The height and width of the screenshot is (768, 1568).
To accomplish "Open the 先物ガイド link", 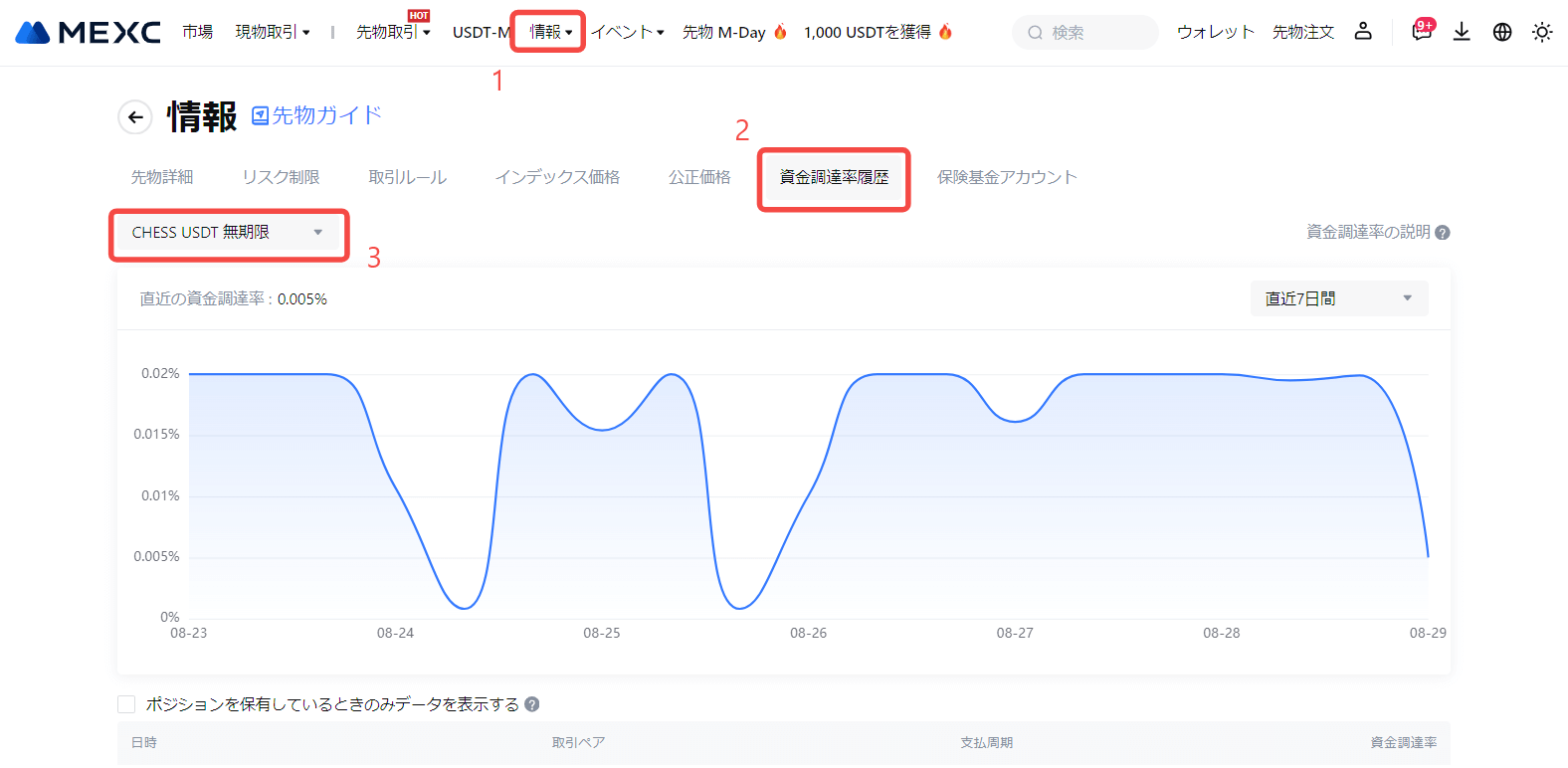I will tap(317, 115).
